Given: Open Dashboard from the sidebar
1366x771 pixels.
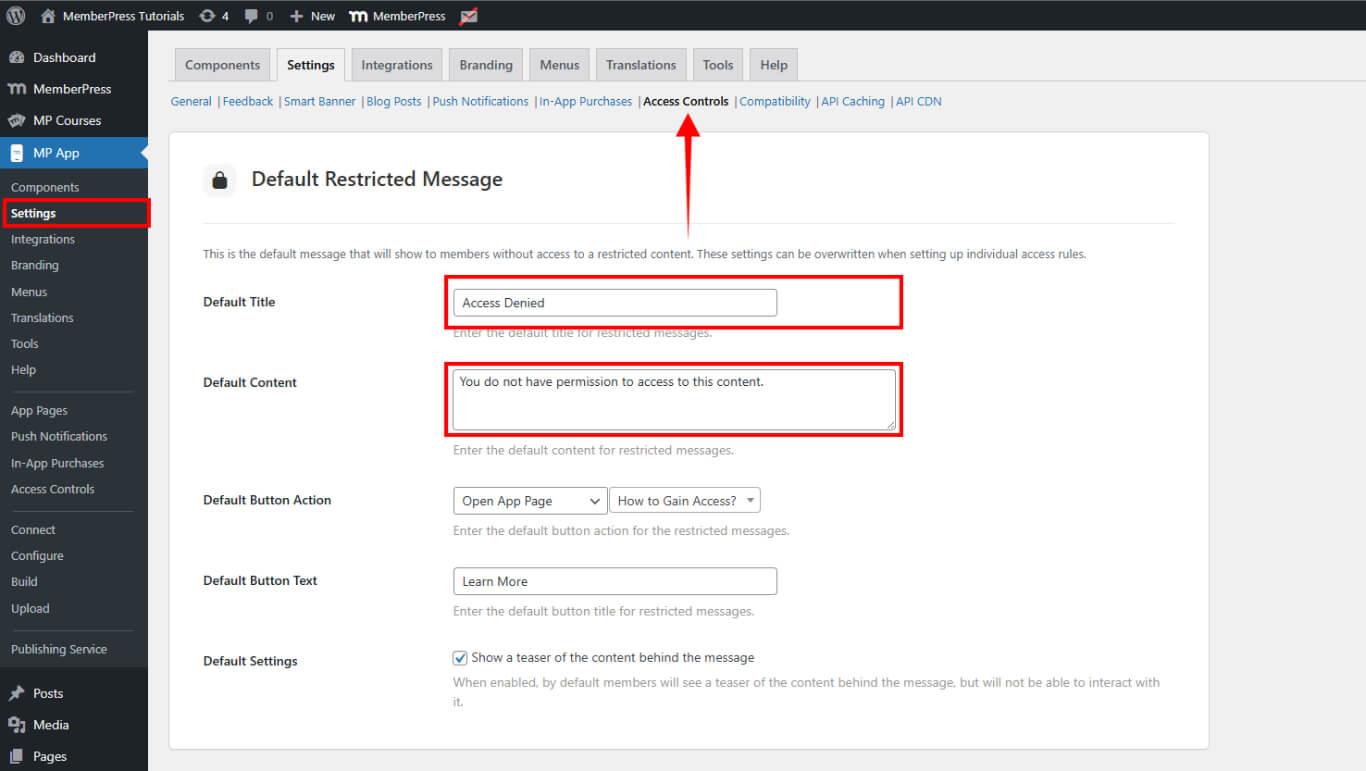Looking at the screenshot, I should tap(64, 58).
